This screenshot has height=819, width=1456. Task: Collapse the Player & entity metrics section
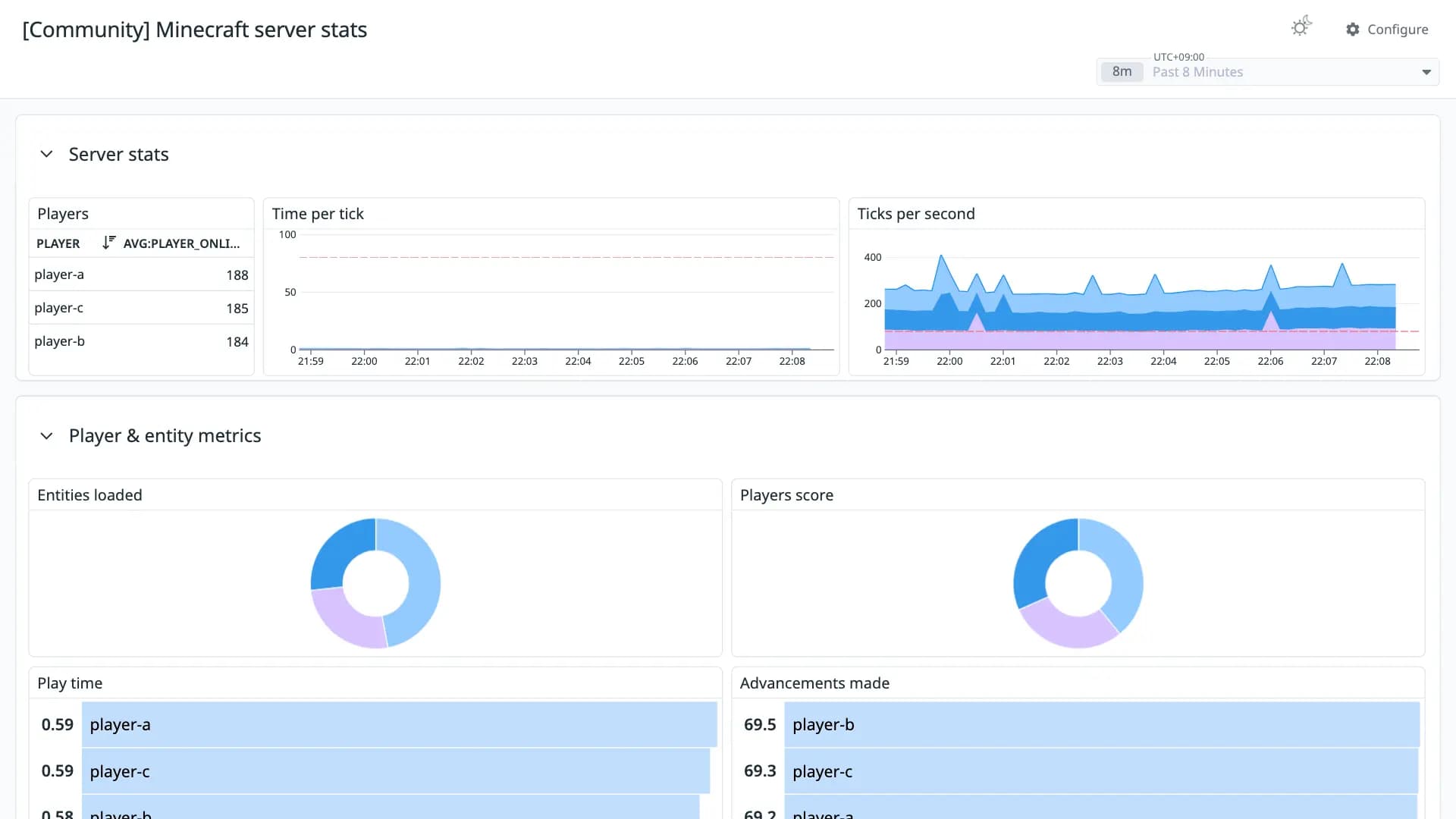pos(46,436)
